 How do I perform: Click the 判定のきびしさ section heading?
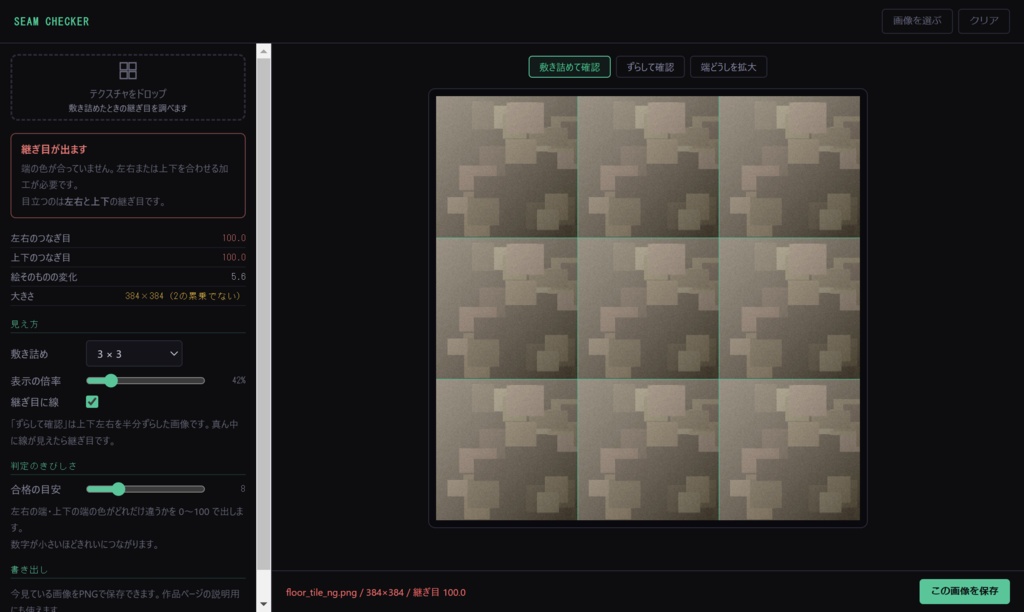(x=43, y=466)
